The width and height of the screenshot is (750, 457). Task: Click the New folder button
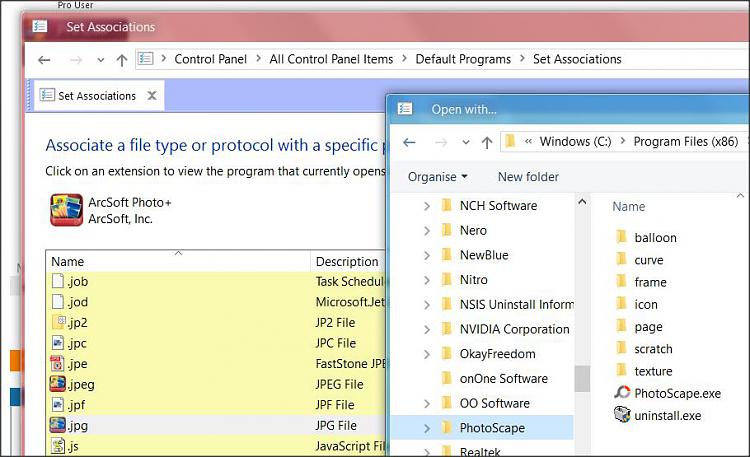tap(528, 177)
